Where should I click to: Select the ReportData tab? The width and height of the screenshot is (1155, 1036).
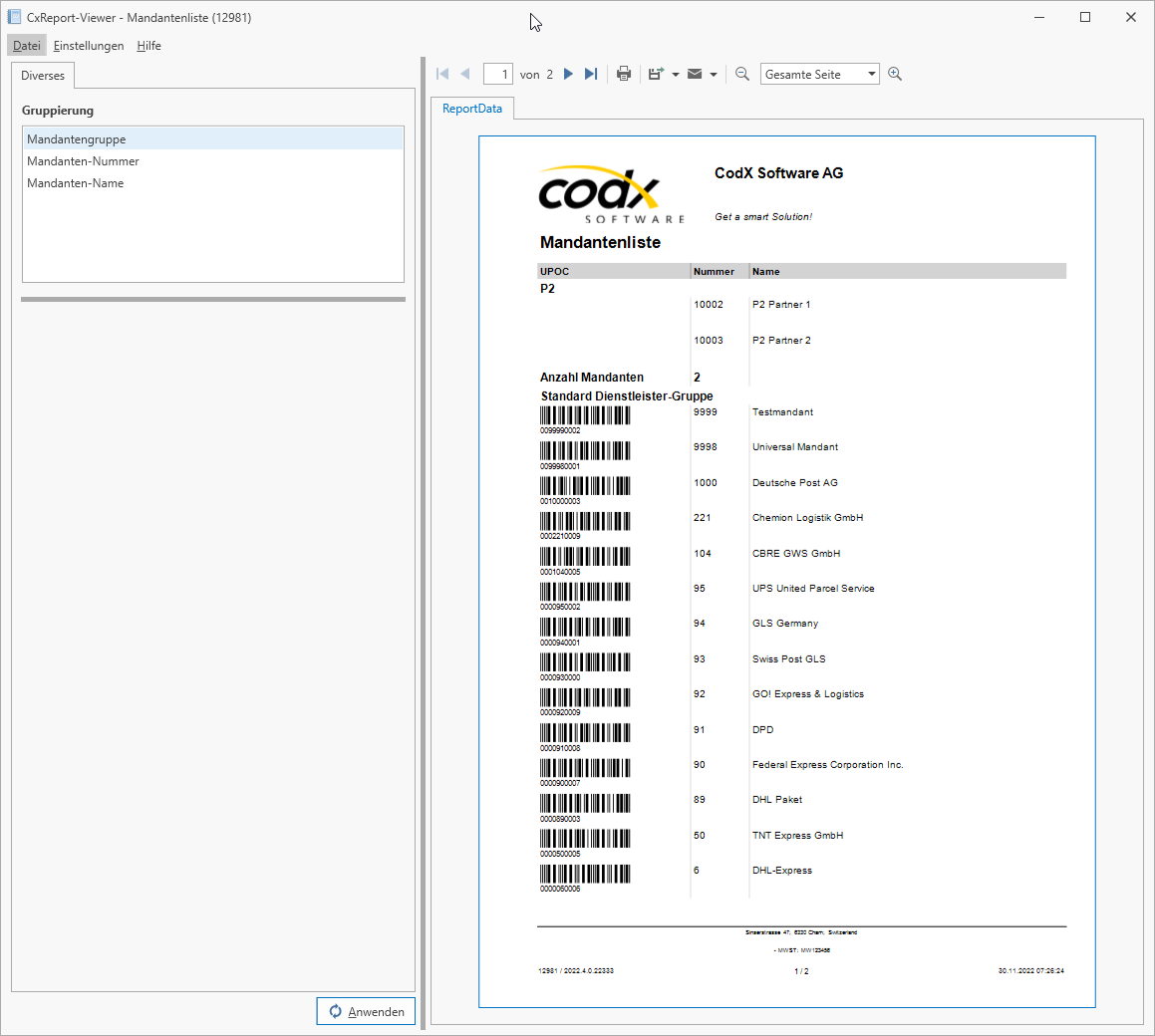coord(472,109)
